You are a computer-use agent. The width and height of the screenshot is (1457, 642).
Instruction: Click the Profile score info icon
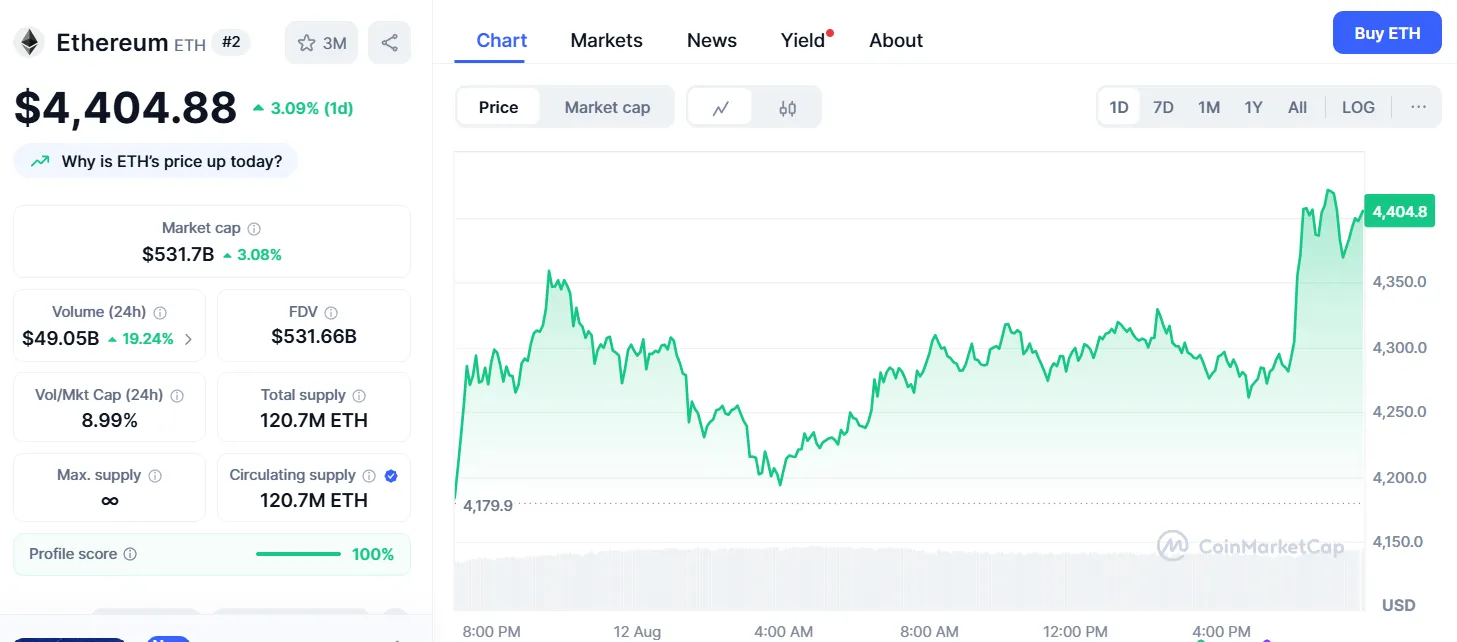click(x=130, y=554)
